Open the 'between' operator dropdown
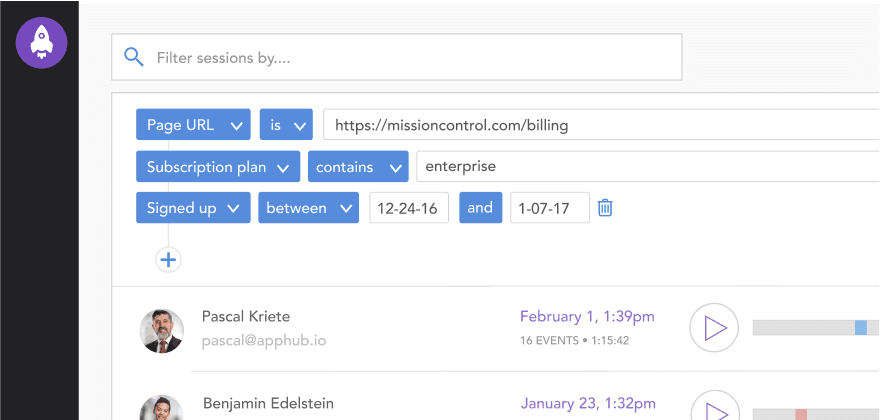 pos(308,208)
